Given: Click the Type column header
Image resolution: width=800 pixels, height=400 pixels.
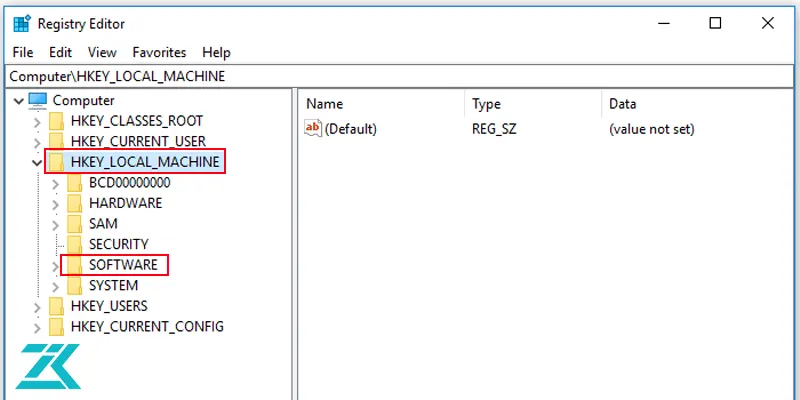Looking at the screenshot, I should [x=487, y=104].
